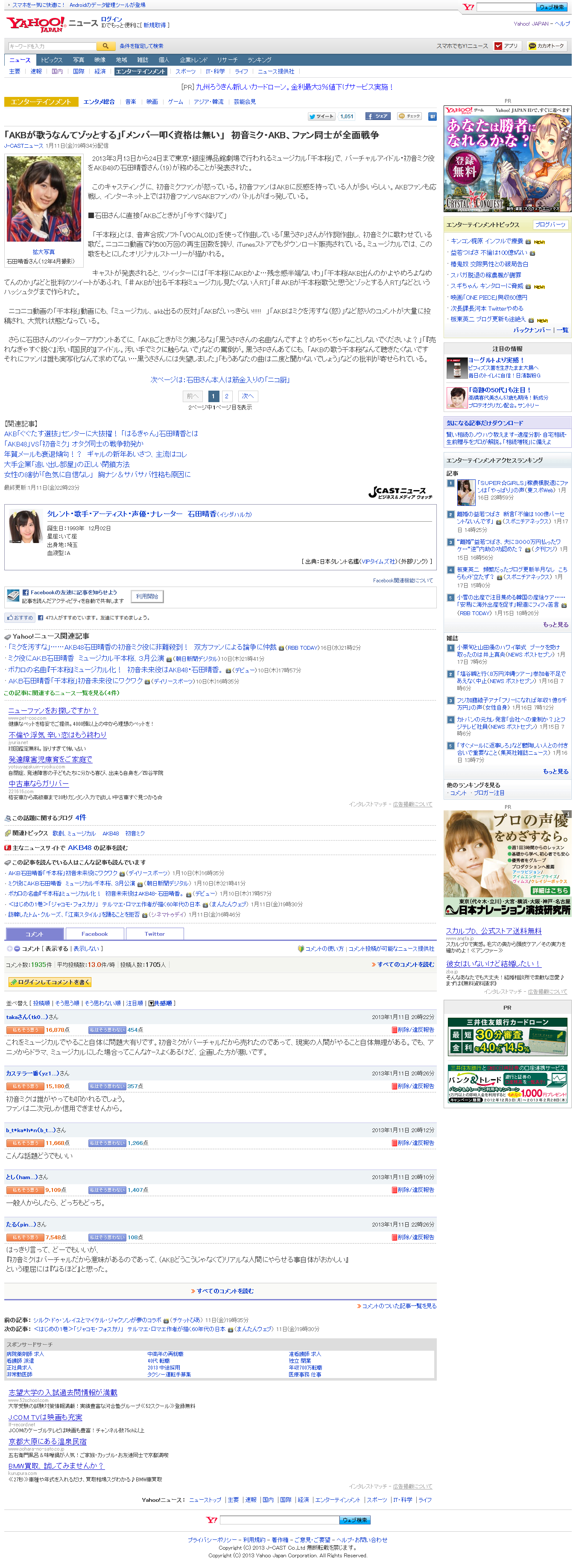Select the 写真 navigation tab
Viewport: 576px width, 1568px height.
tap(79, 60)
